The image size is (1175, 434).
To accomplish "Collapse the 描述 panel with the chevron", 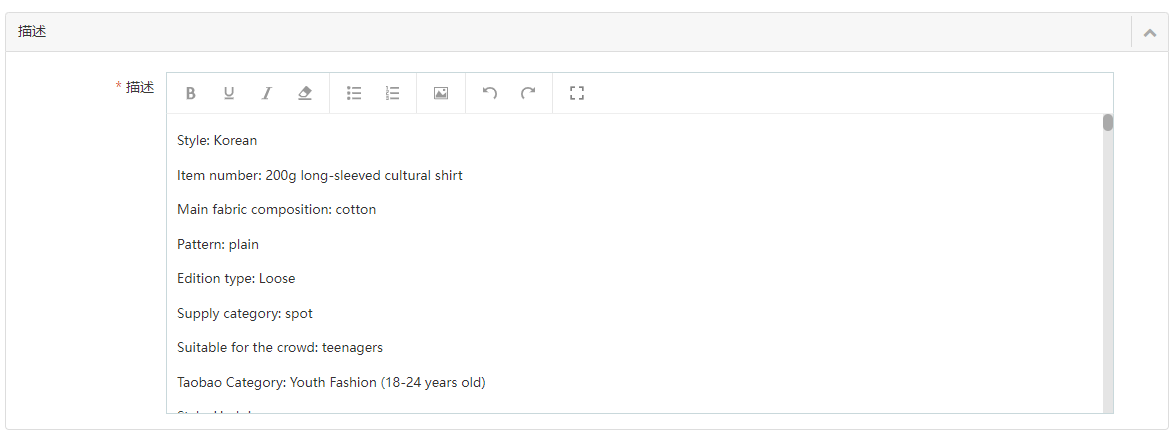I will [1150, 32].
